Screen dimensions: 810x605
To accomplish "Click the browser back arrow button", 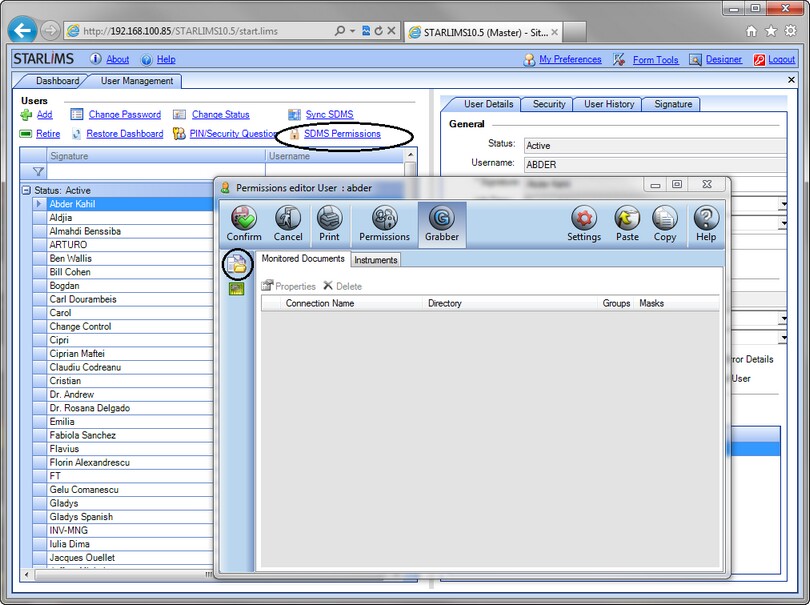I will tap(22, 31).
